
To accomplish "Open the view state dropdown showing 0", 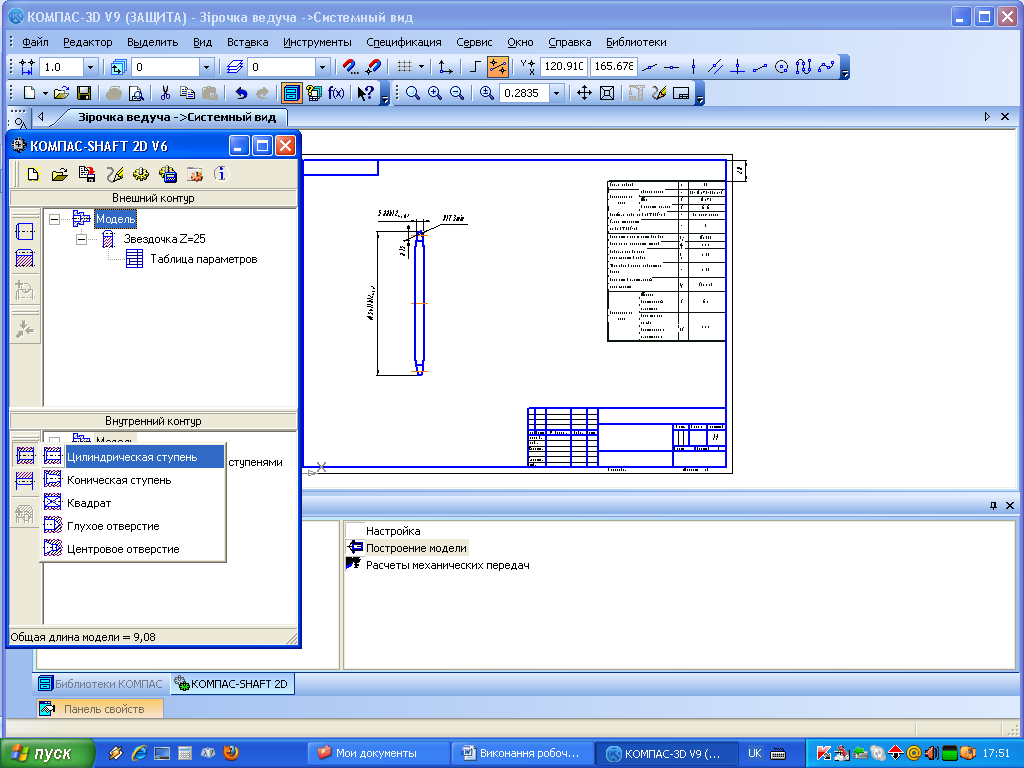I will click(206, 67).
